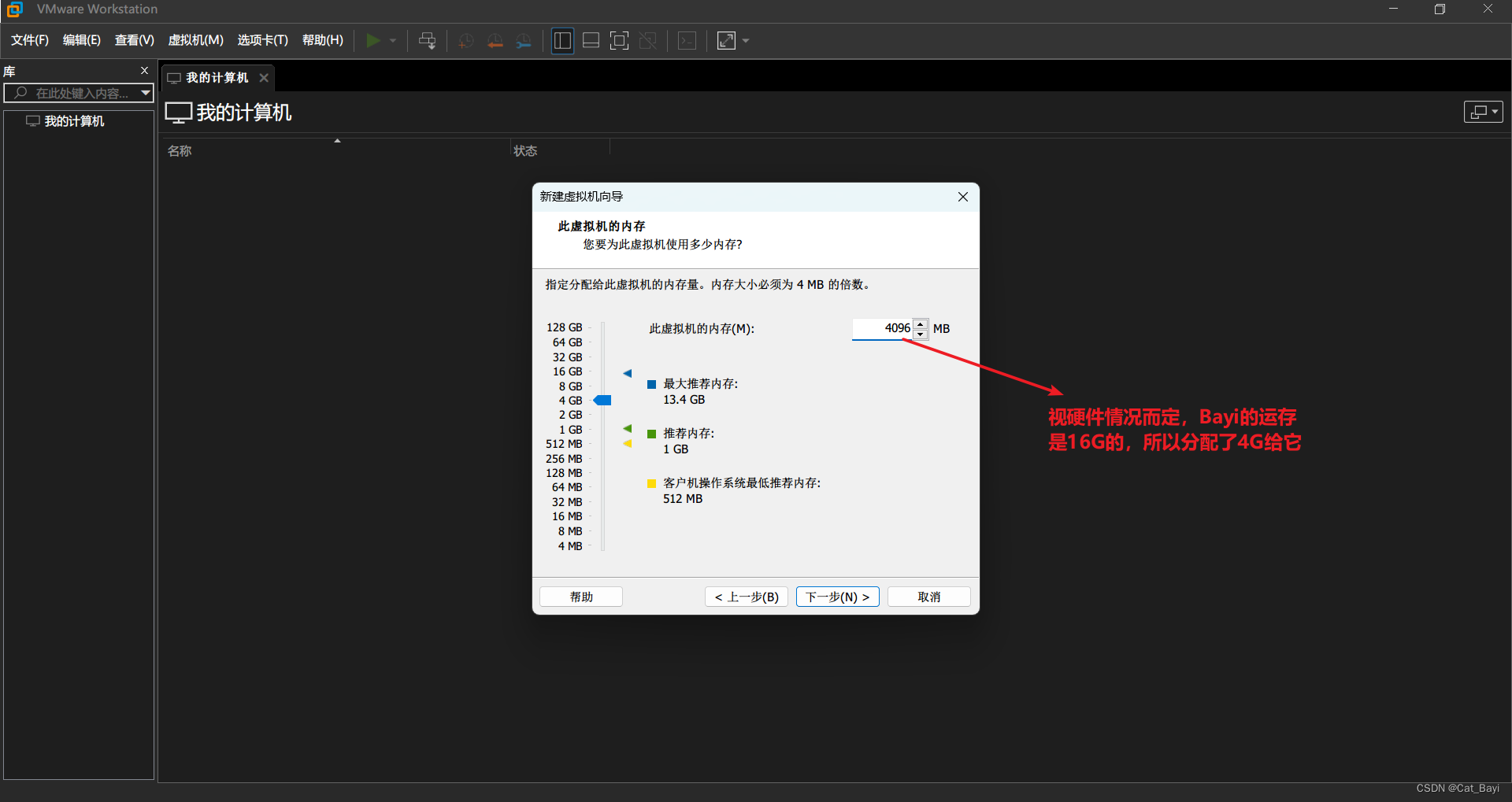This screenshot has width=1512, height=802.
Task: Open the 帮助(H) menu
Action: (x=323, y=40)
